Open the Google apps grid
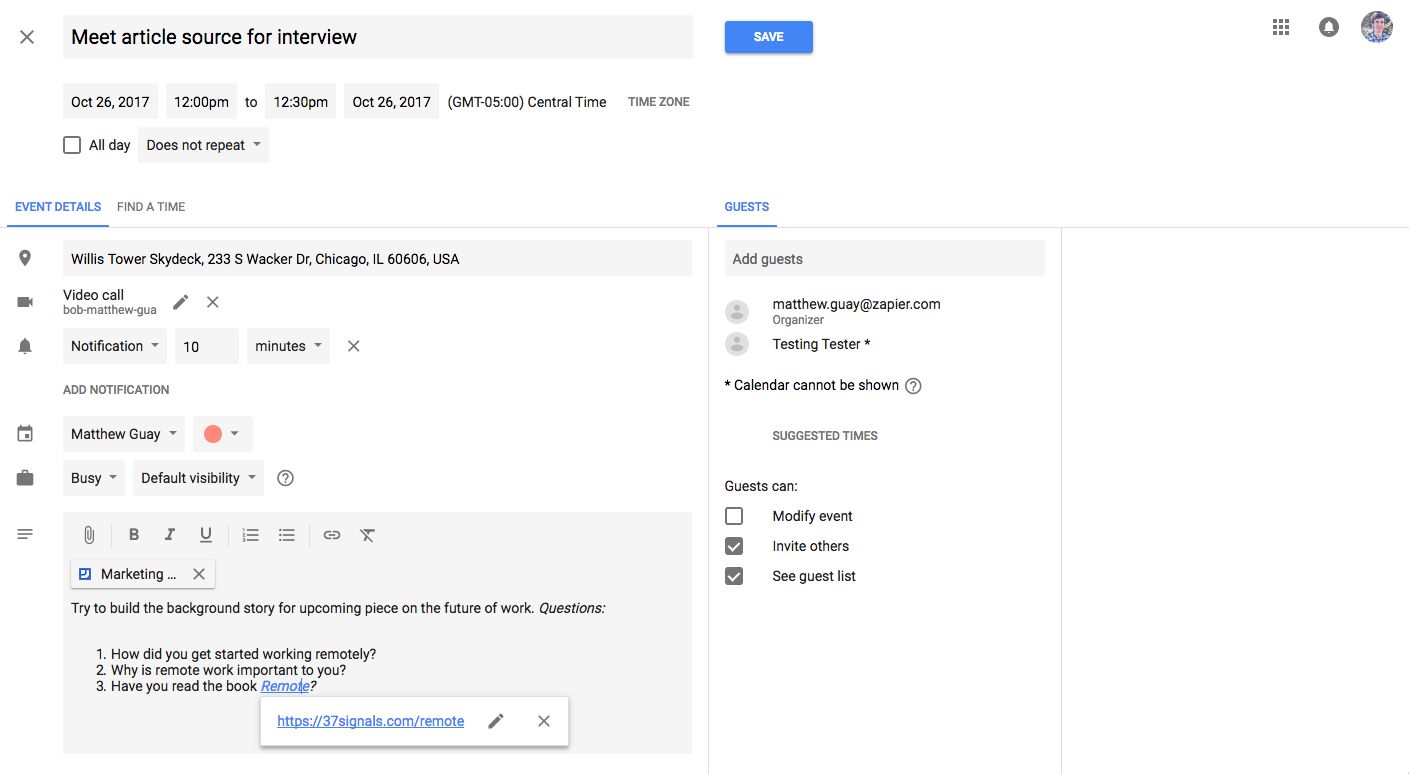The height and width of the screenshot is (774, 1409). (x=1281, y=28)
